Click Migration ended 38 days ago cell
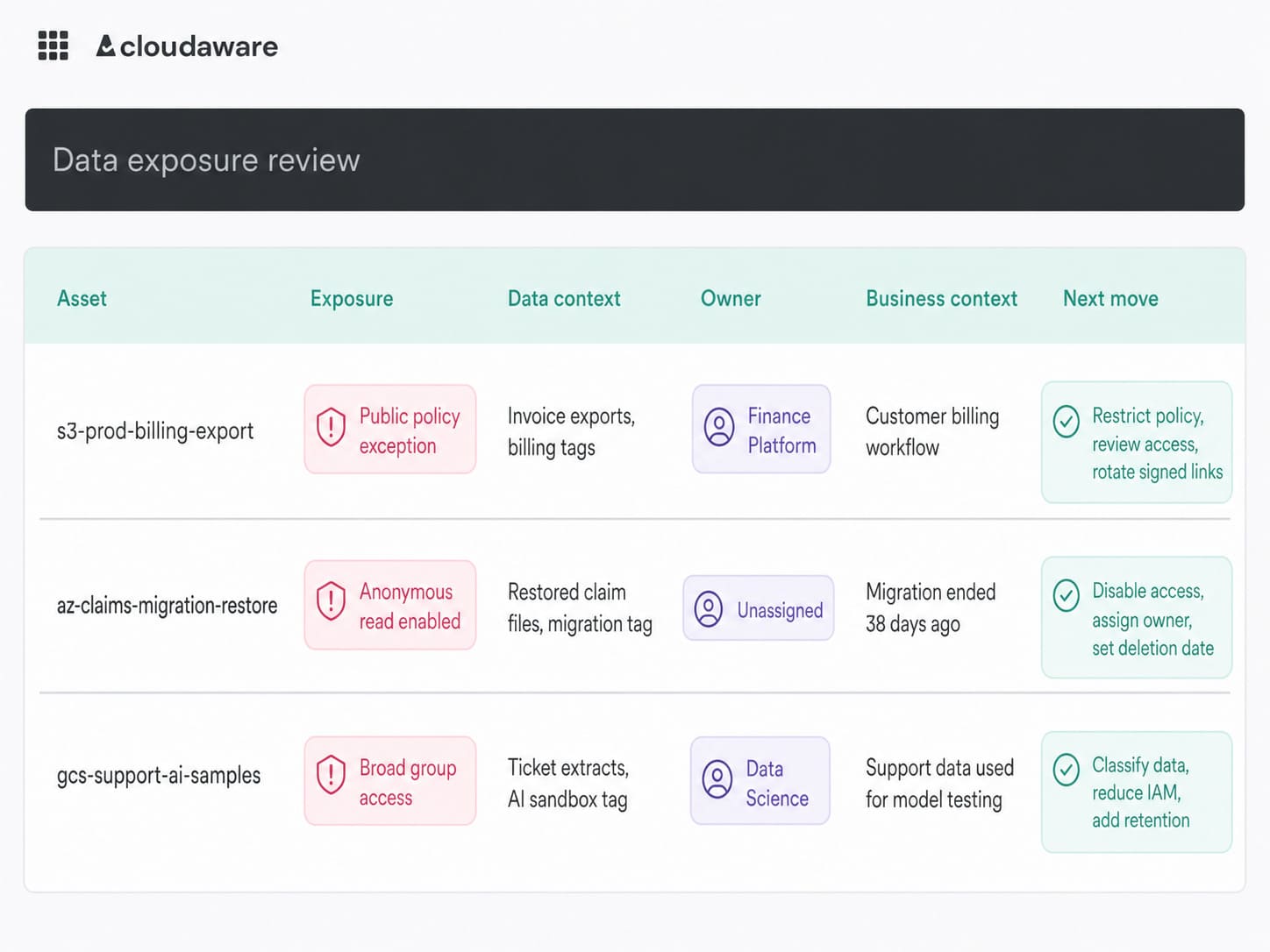 coord(931,607)
